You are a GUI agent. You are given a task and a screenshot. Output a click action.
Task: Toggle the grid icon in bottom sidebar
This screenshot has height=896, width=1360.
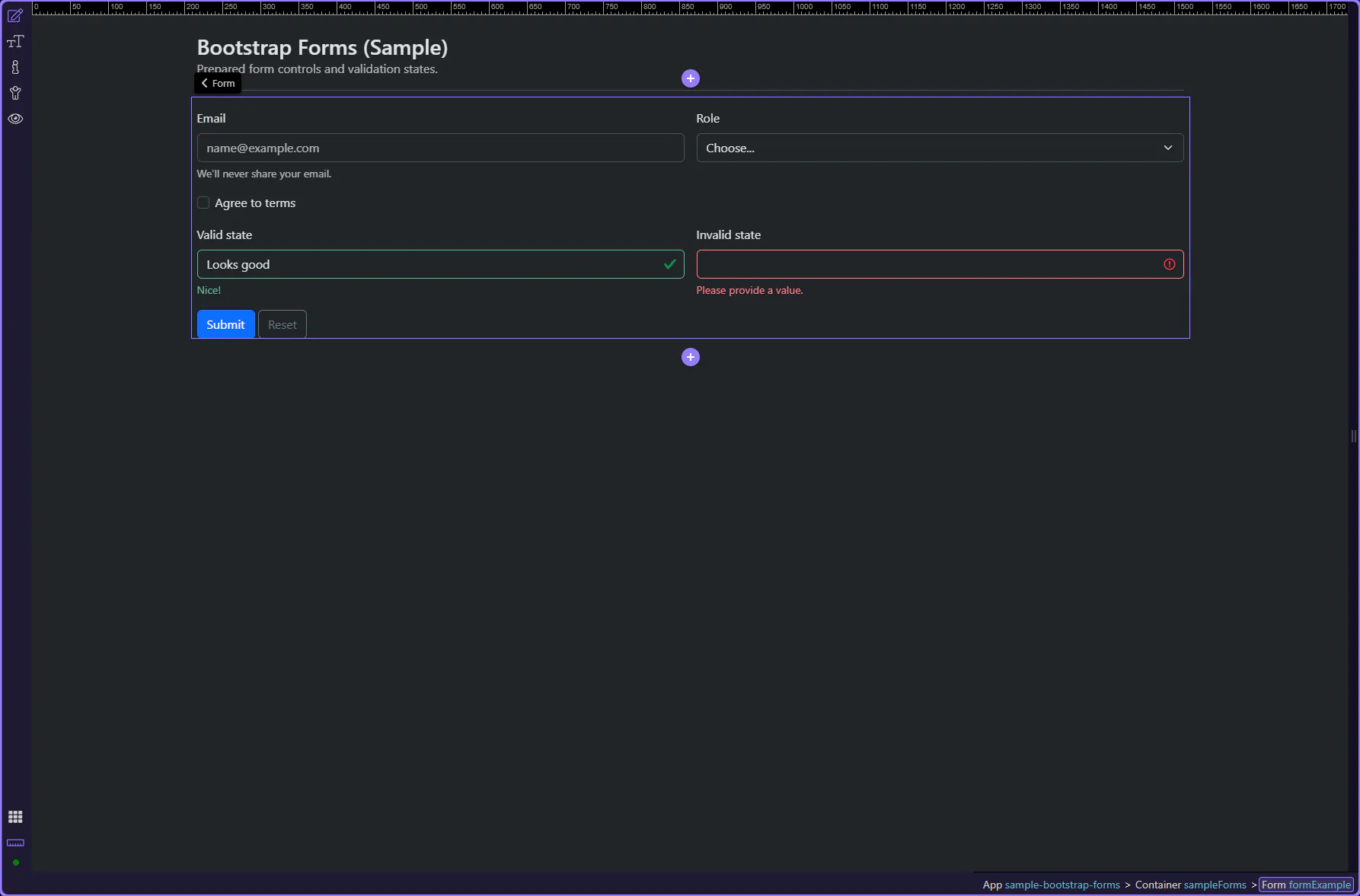coord(15,817)
